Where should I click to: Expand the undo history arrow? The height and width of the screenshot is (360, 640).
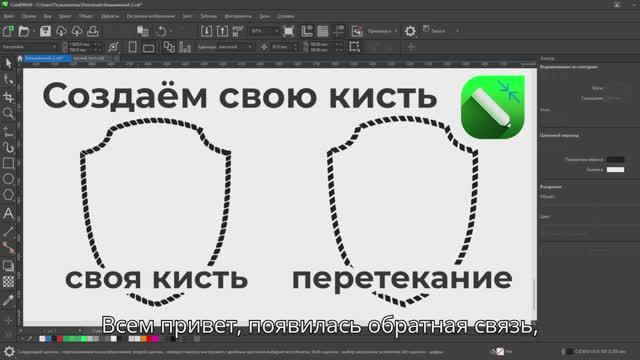pos(171,31)
